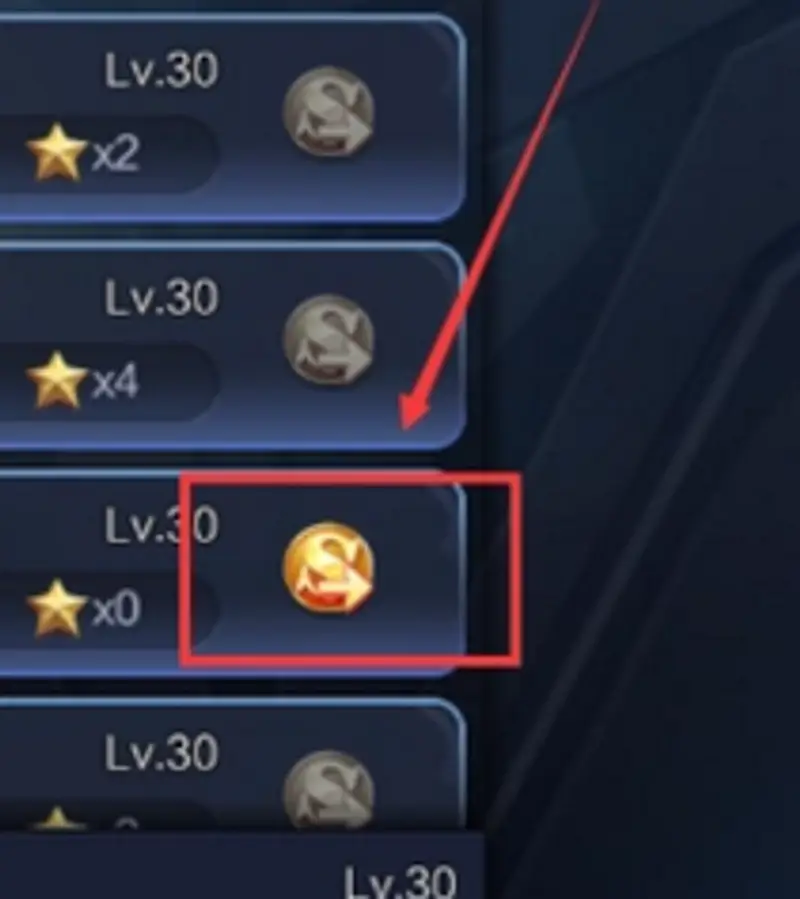Screen dimensions: 800x899
Task: Click the Lv.30 text in the bottom bar
Action: click(x=400, y=882)
